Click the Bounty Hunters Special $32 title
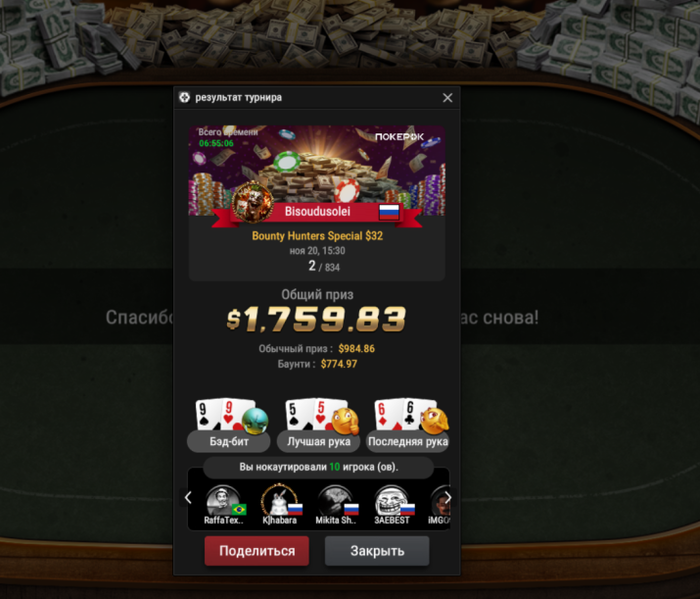The width and height of the screenshot is (700, 599). pos(317,236)
